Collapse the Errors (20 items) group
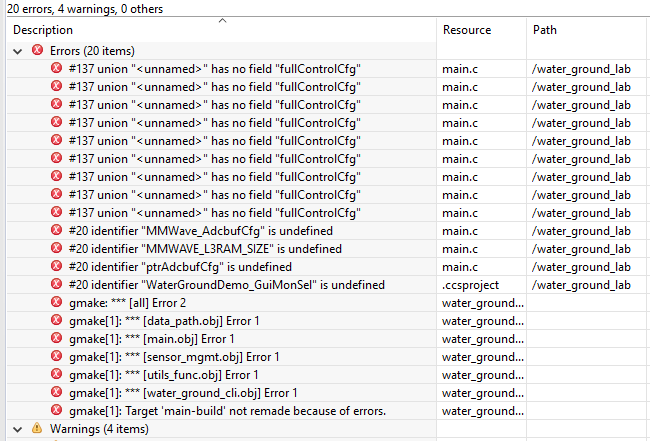Image resolution: width=650 pixels, height=441 pixels. [19, 51]
